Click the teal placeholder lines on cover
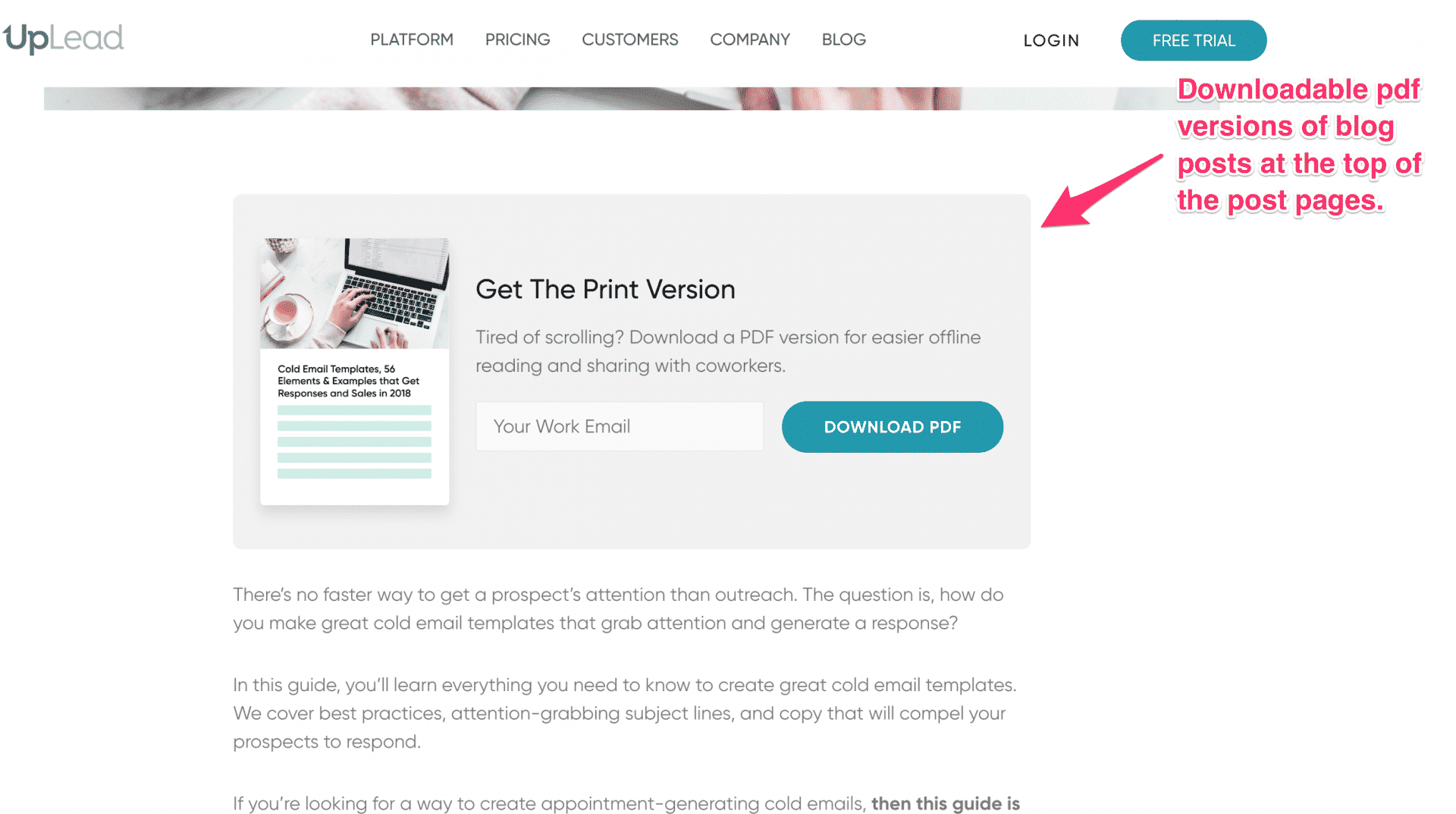The image size is (1456, 814). 354,442
